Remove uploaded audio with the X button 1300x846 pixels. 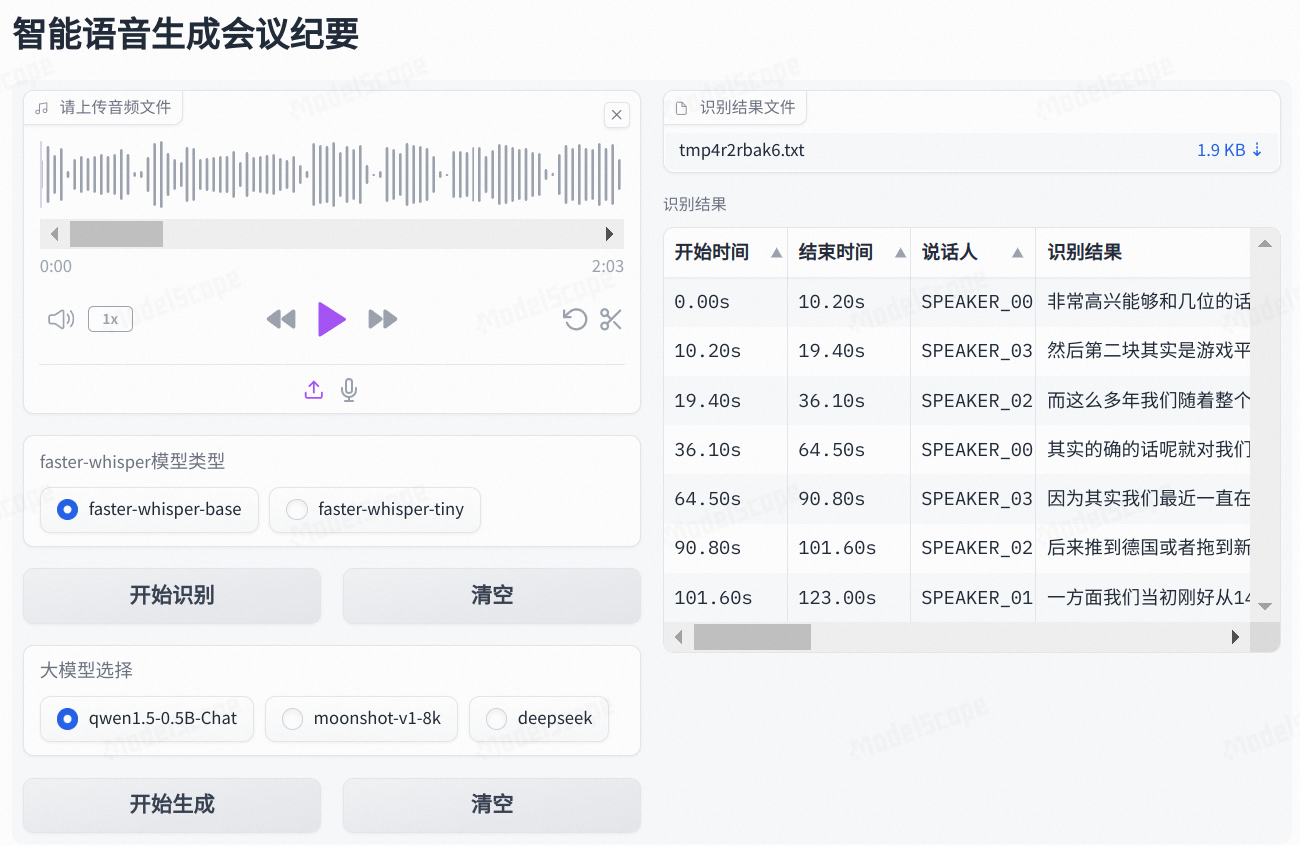click(x=617, y=115)
